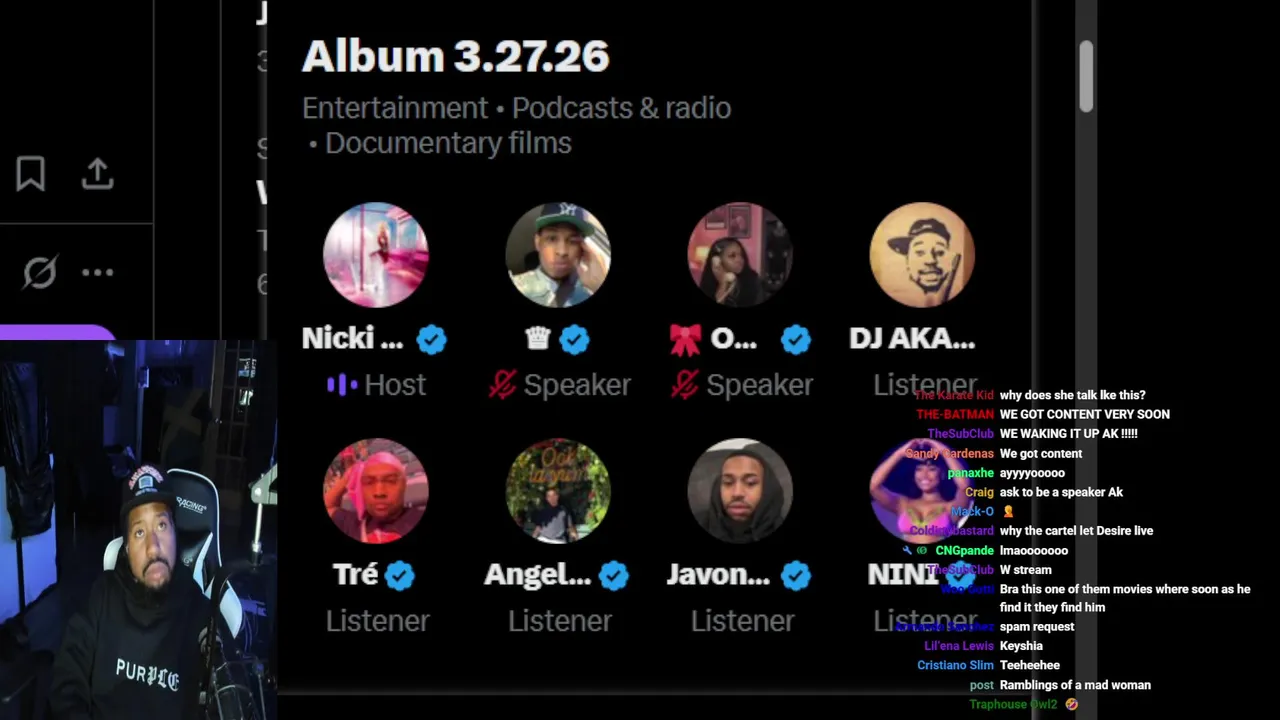Viewport: 1280px width, 720px height.
Task: Select Javon listener profile picture
Action: tap(740, 491)
